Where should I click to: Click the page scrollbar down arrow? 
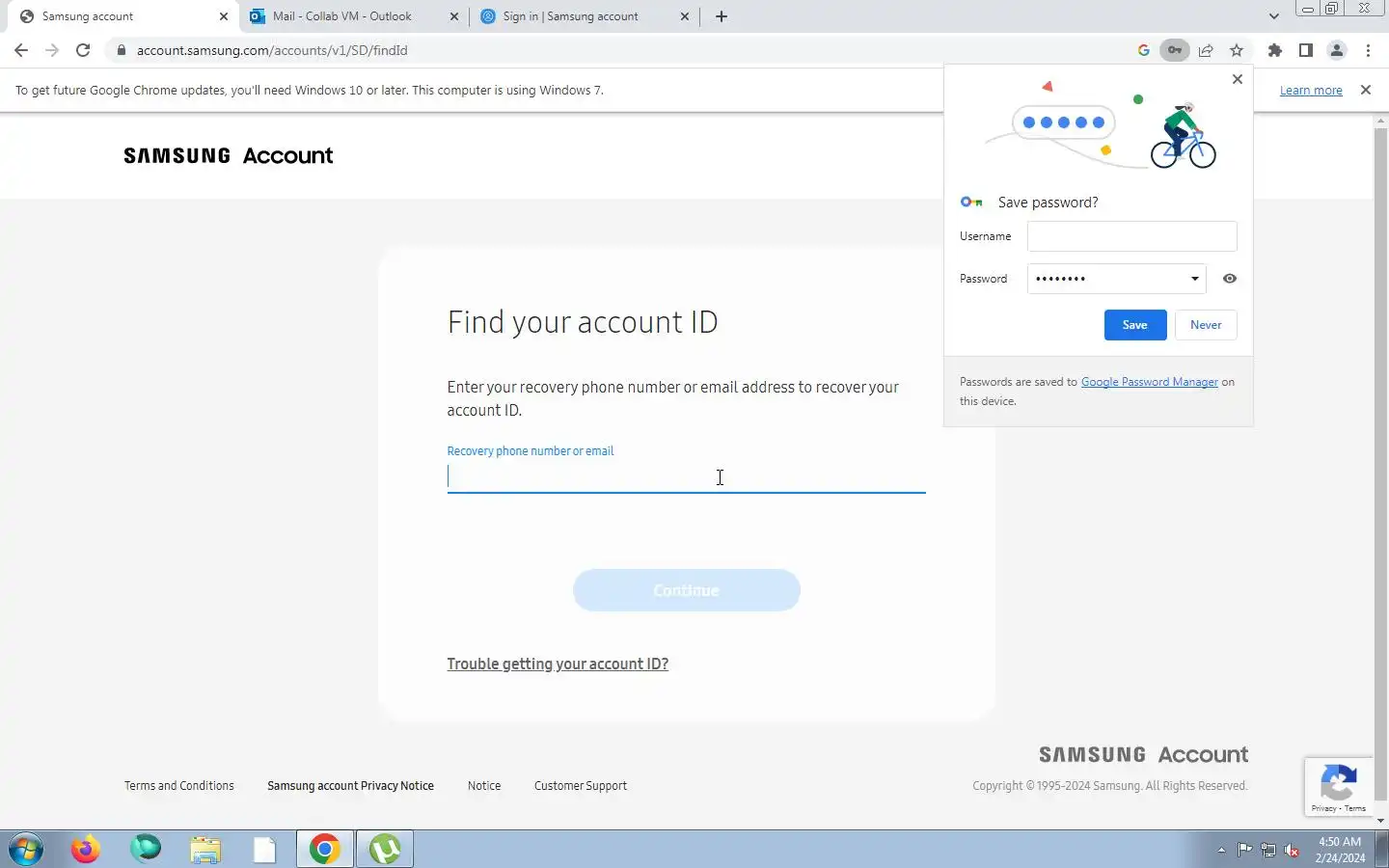(x=1380, y=821)
